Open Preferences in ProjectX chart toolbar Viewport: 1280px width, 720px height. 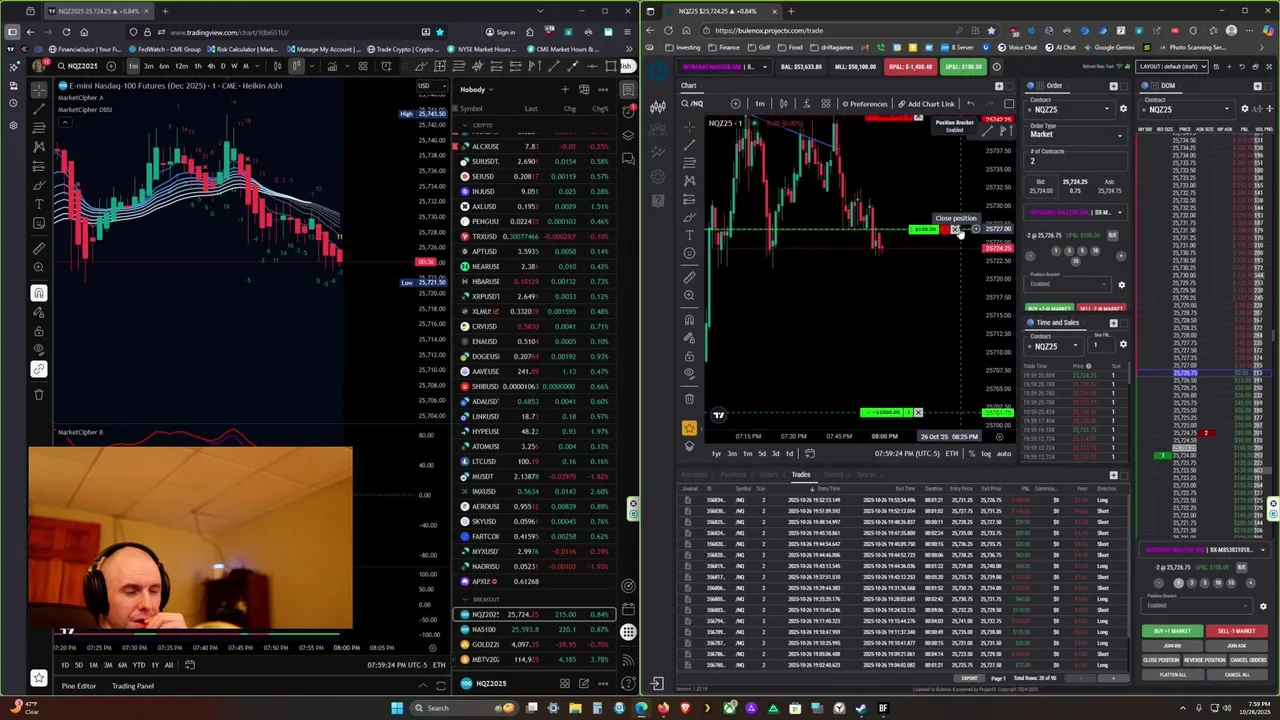(864, 104)
